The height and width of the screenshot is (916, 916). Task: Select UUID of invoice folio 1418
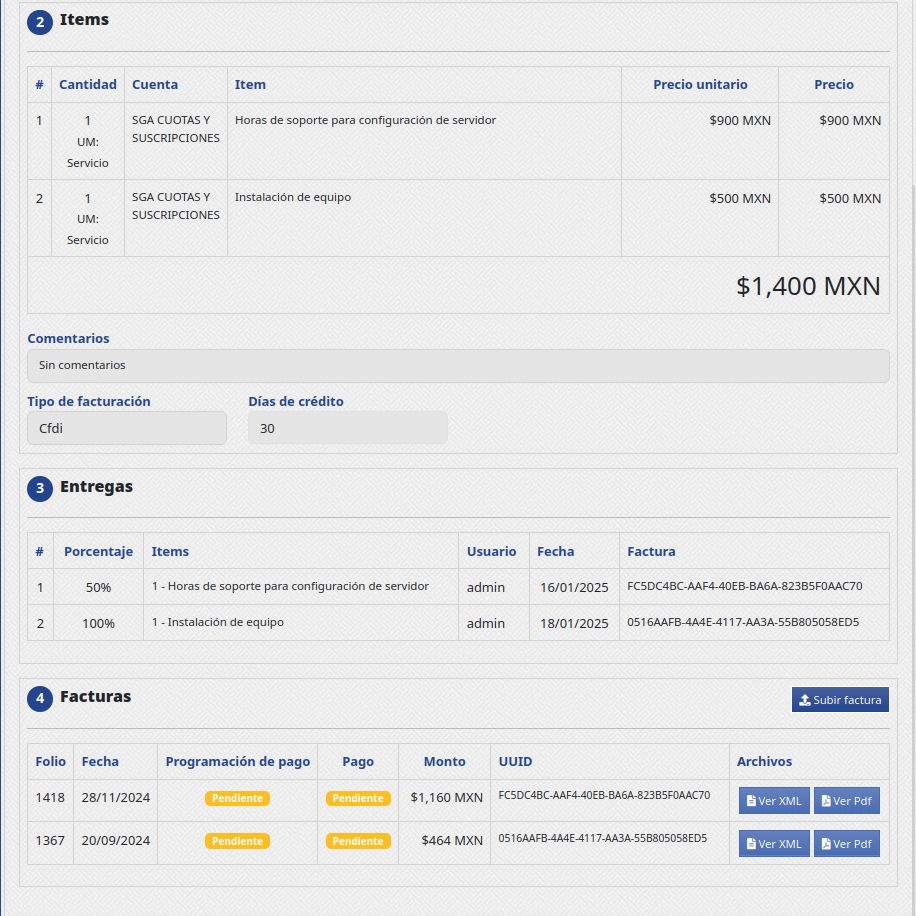(x=604, y=796)
